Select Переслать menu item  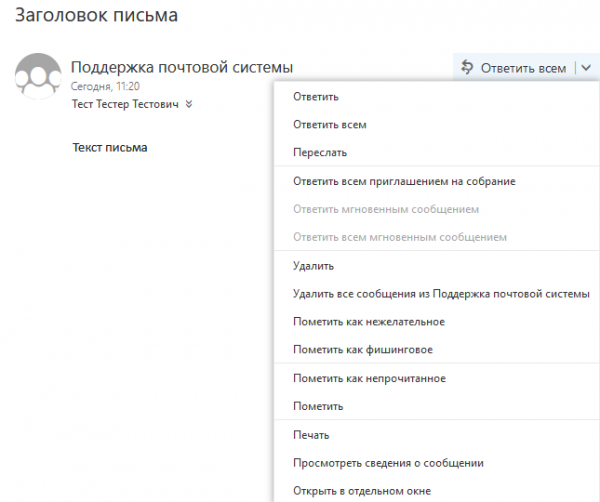pos(437,153)
